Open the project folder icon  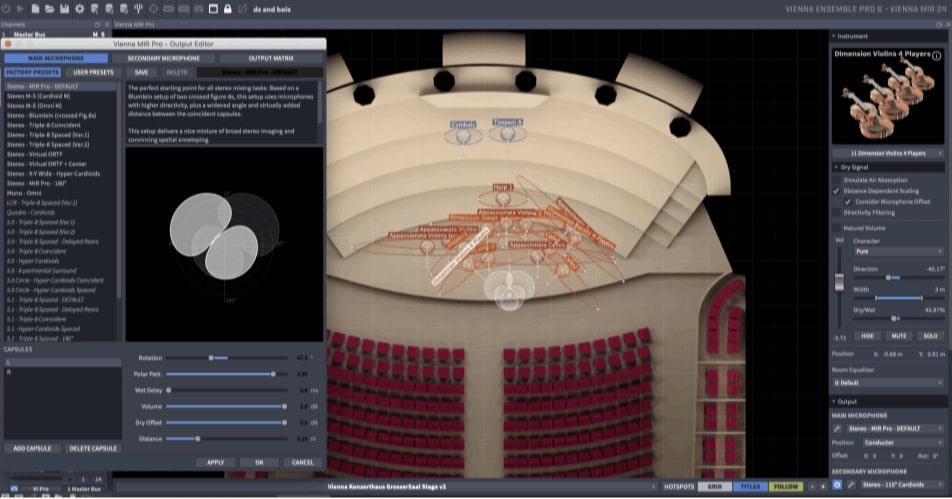click(50, 8)
